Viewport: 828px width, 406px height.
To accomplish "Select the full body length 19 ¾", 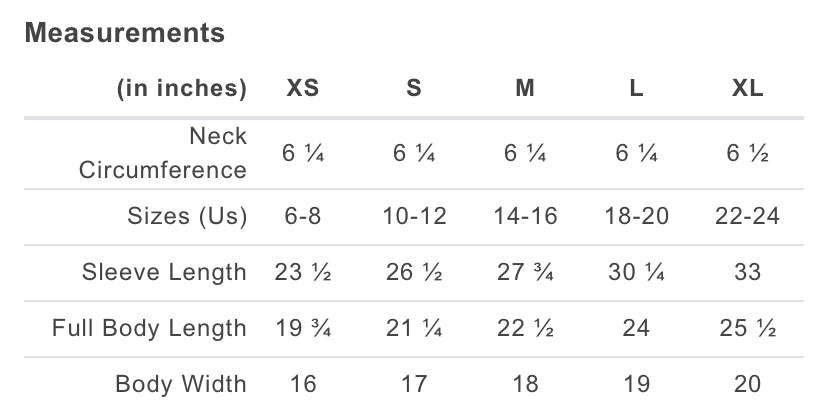I will point(303,328).
